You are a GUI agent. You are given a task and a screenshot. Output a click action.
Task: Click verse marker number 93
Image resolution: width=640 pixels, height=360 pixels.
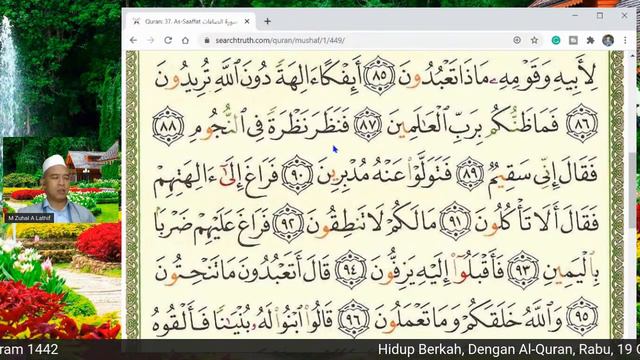(523, 270)
